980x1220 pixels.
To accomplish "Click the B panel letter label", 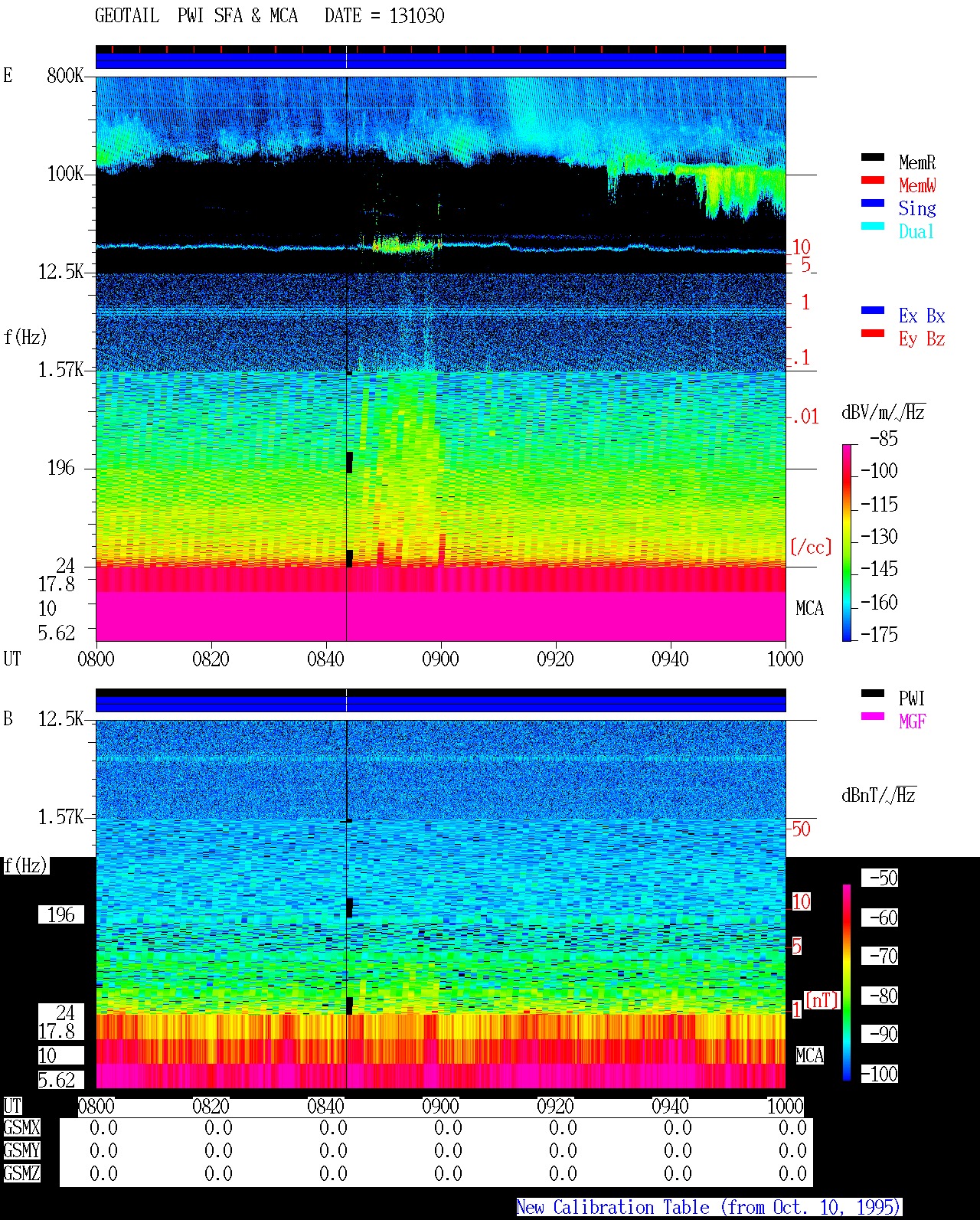I will click(x=8, y=719).
